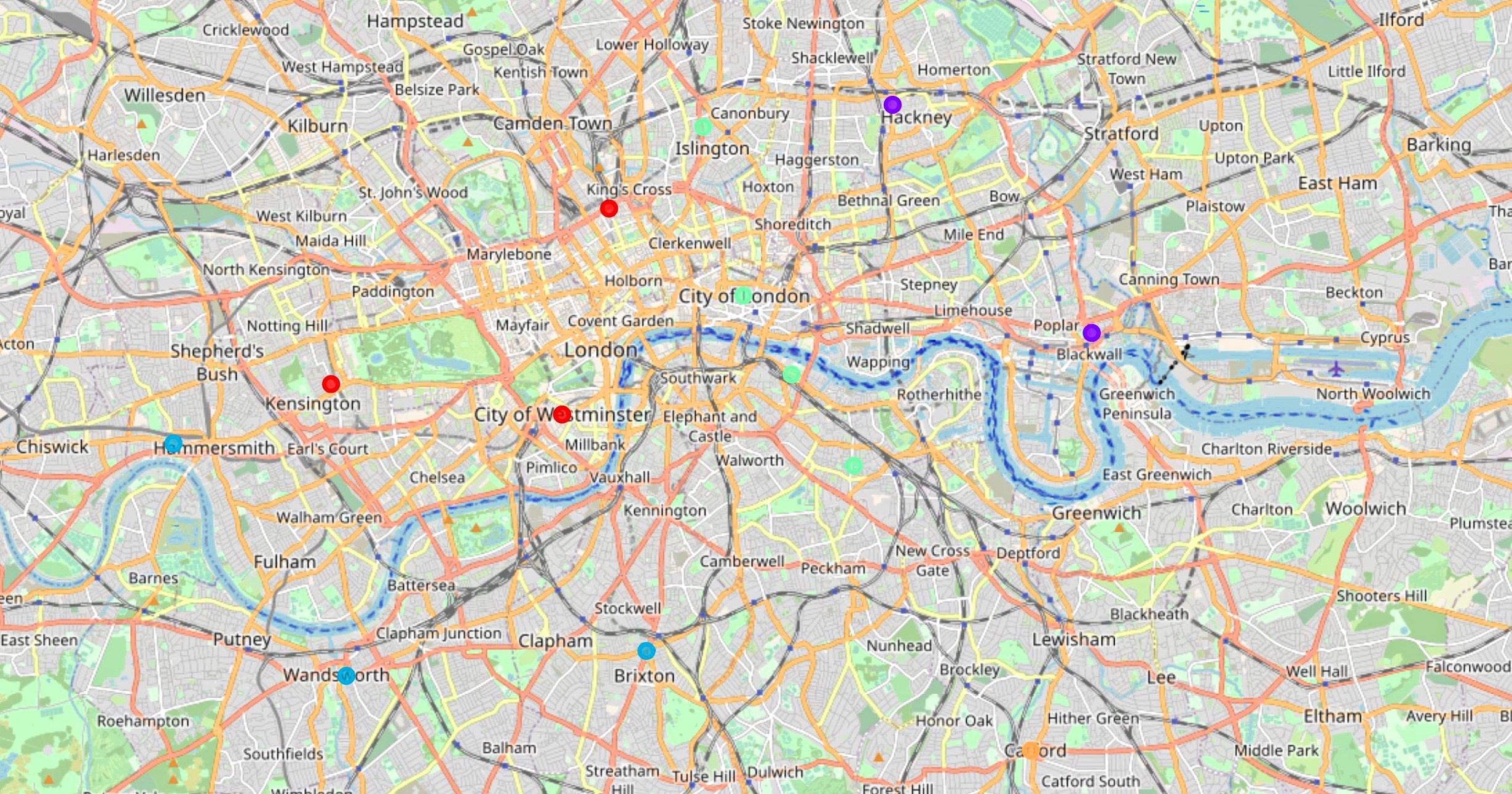The height and width of the screenshot is (794, 1512).
Task: Click the Stratford place label
Action: [1121, 133]
